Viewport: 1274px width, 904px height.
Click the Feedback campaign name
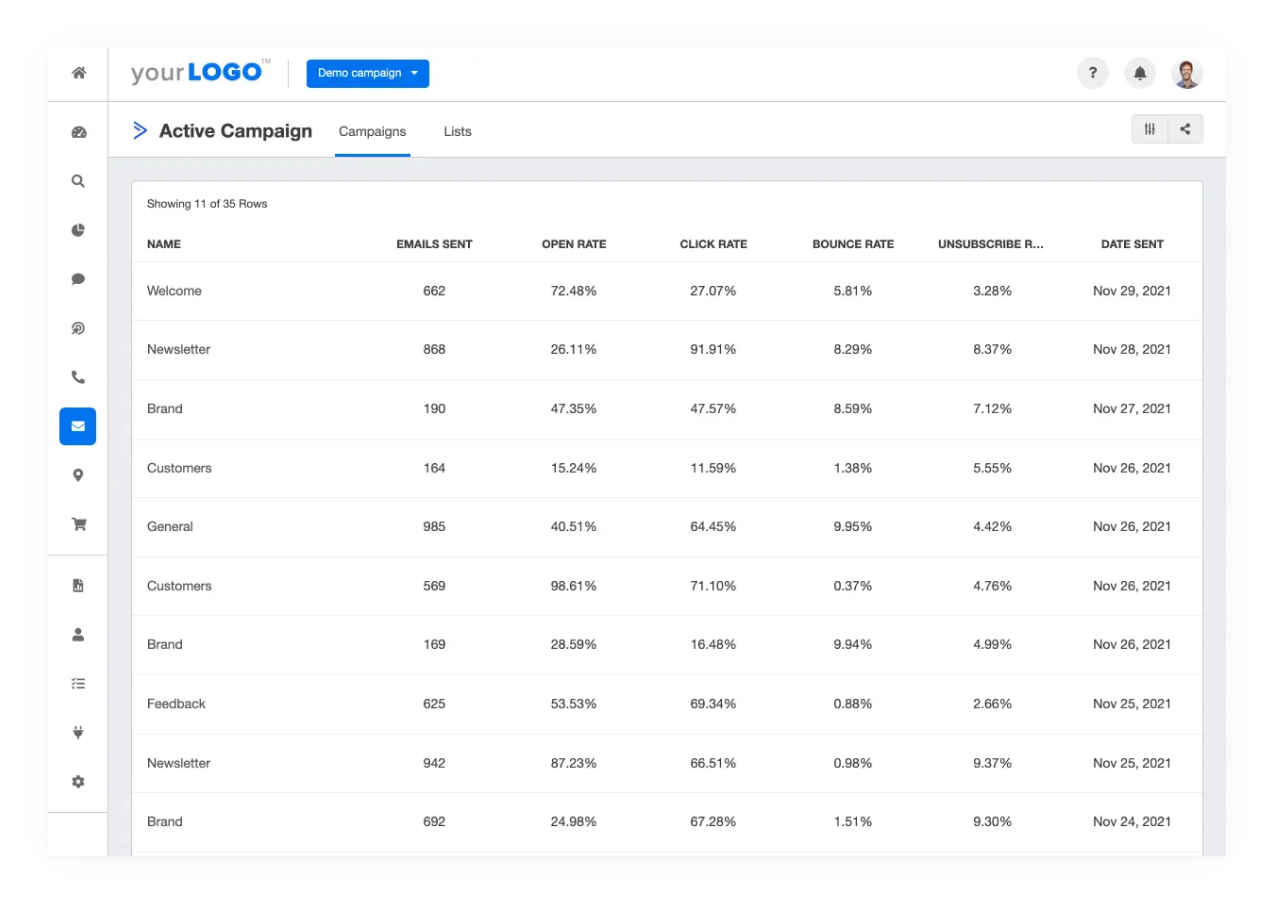tap(176, 704)
